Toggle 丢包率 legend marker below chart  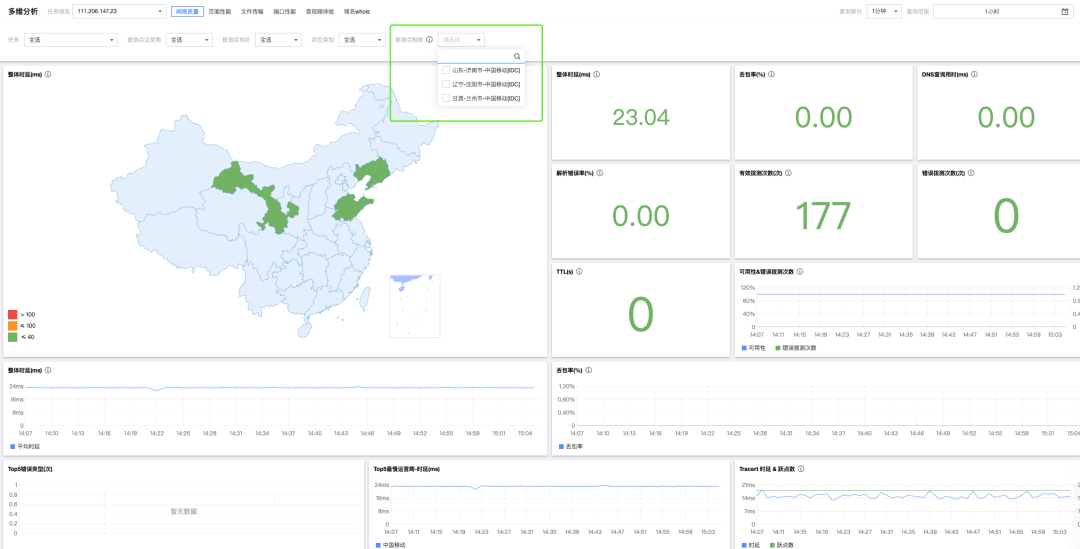pyautogui.click(x=561, y=446)
